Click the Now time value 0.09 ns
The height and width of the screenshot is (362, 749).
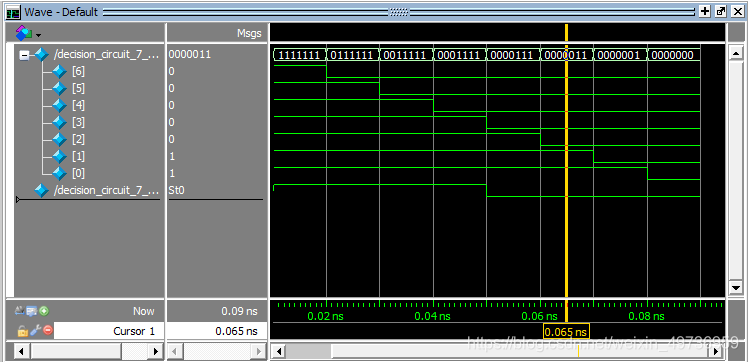[239, 311]
